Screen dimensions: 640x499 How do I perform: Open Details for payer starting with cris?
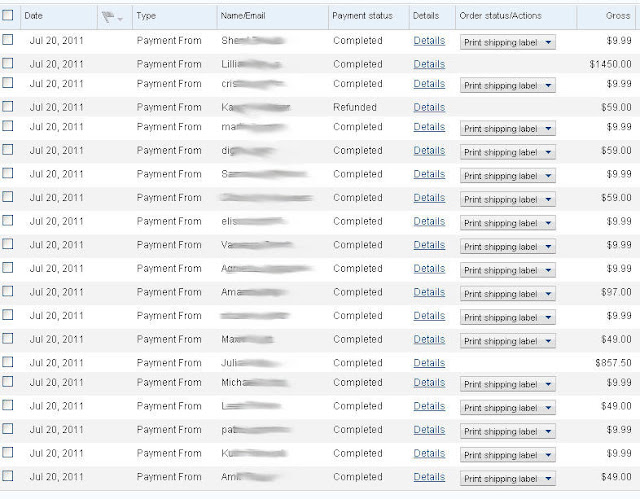pyautogui.click(x=429, y=84)
